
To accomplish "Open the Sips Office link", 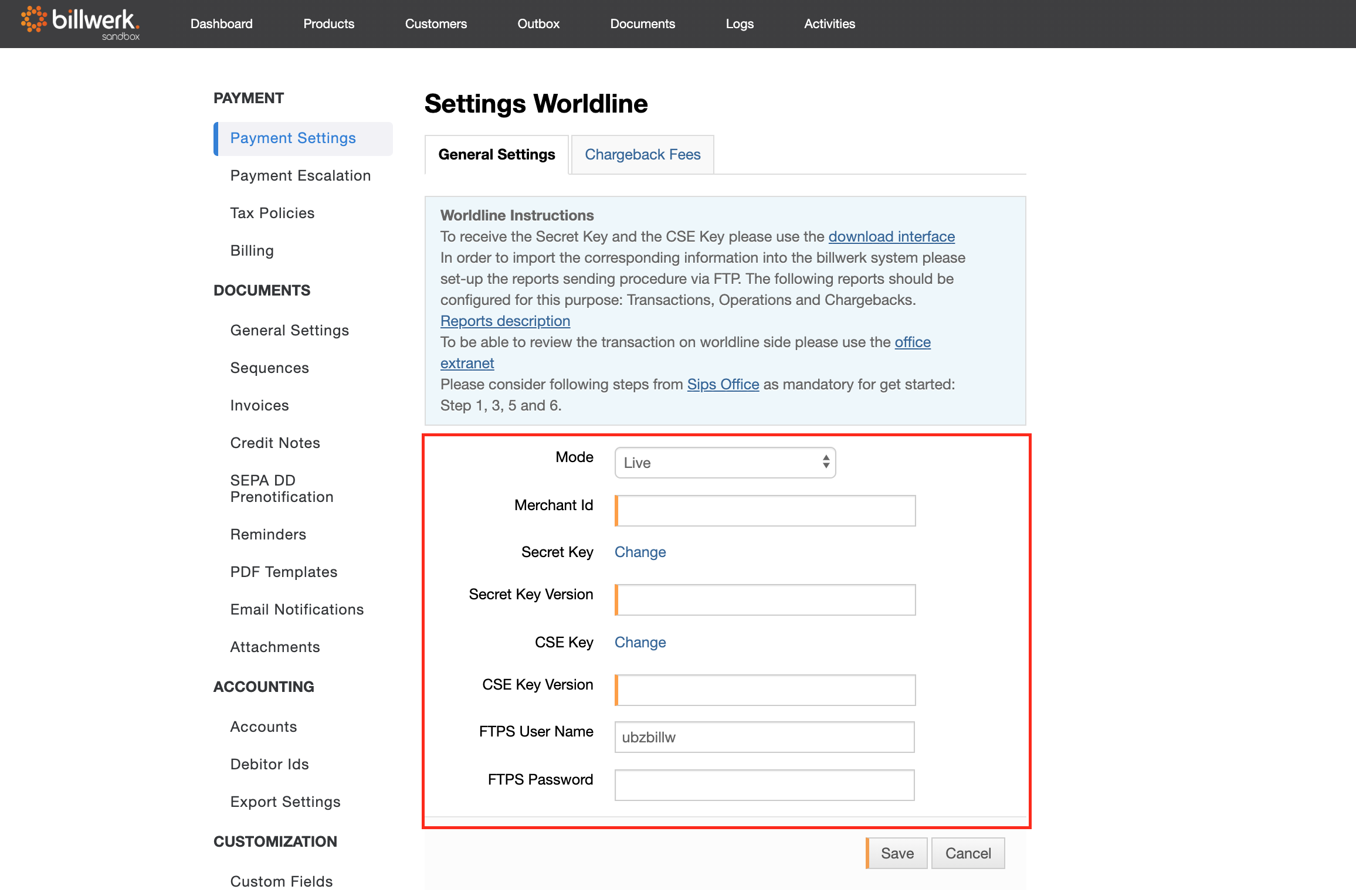I will 723,385.
